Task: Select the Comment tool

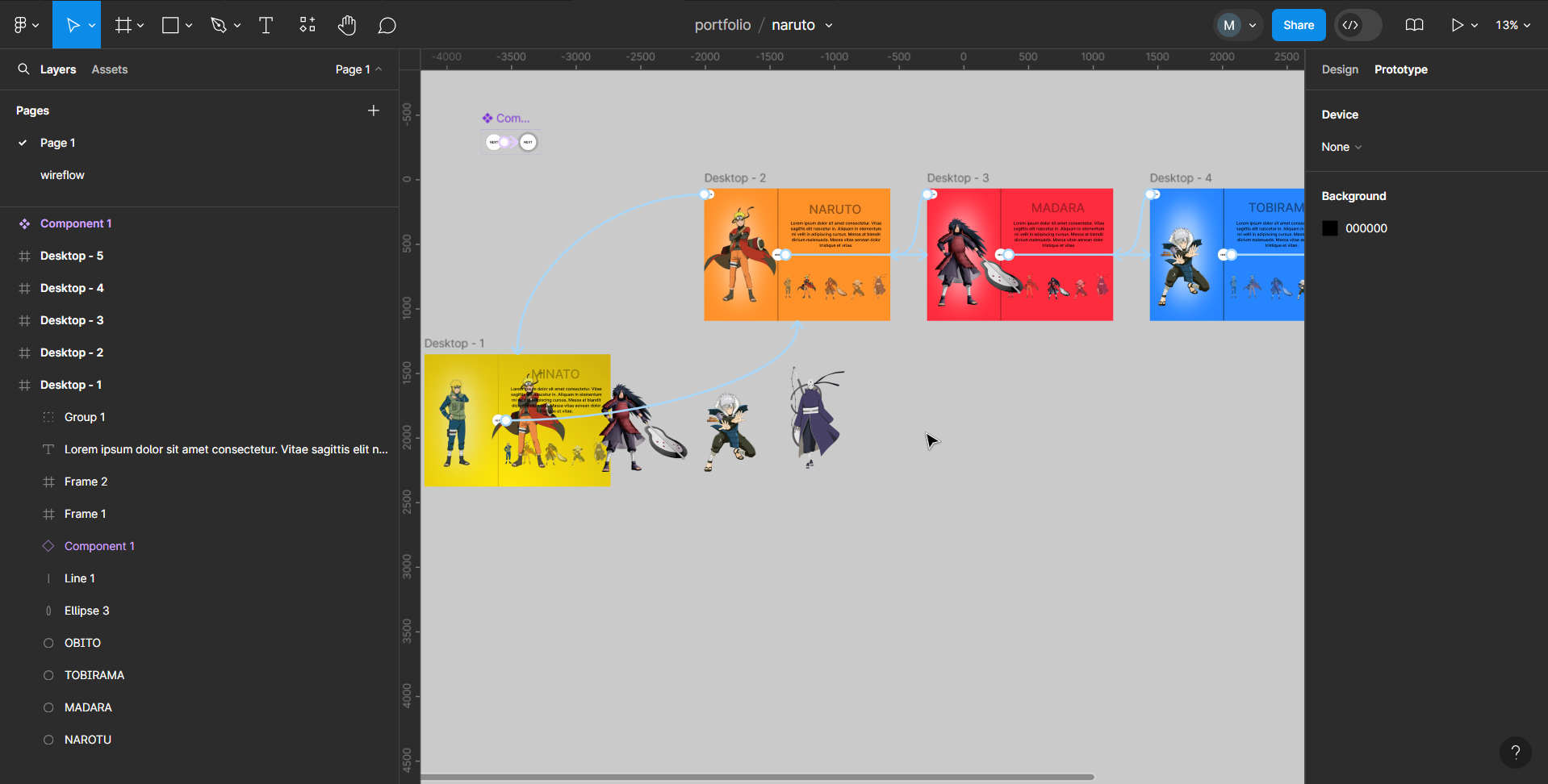Action: [x=387, y=26]
